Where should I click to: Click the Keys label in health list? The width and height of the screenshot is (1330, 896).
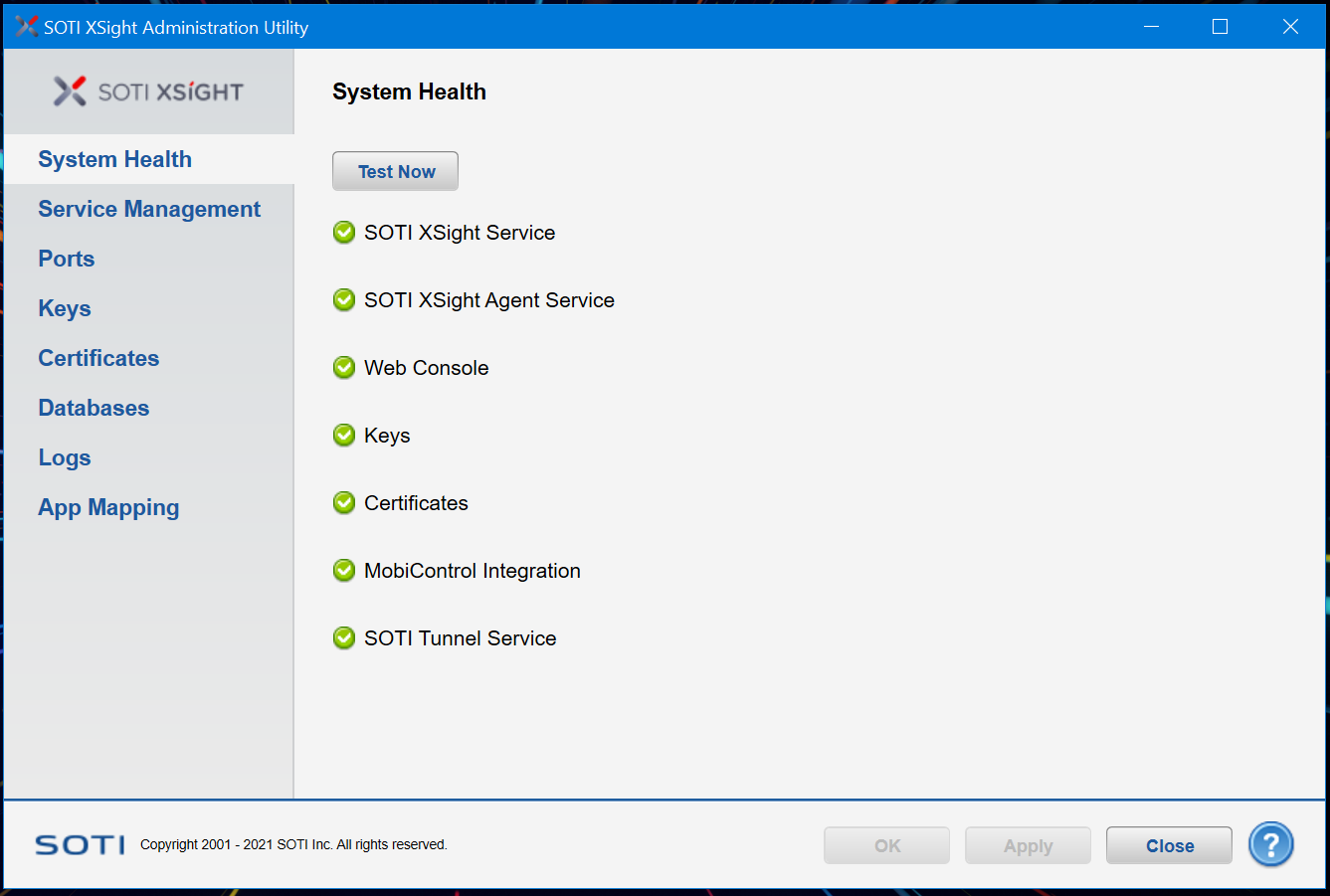tap(387, 436)
